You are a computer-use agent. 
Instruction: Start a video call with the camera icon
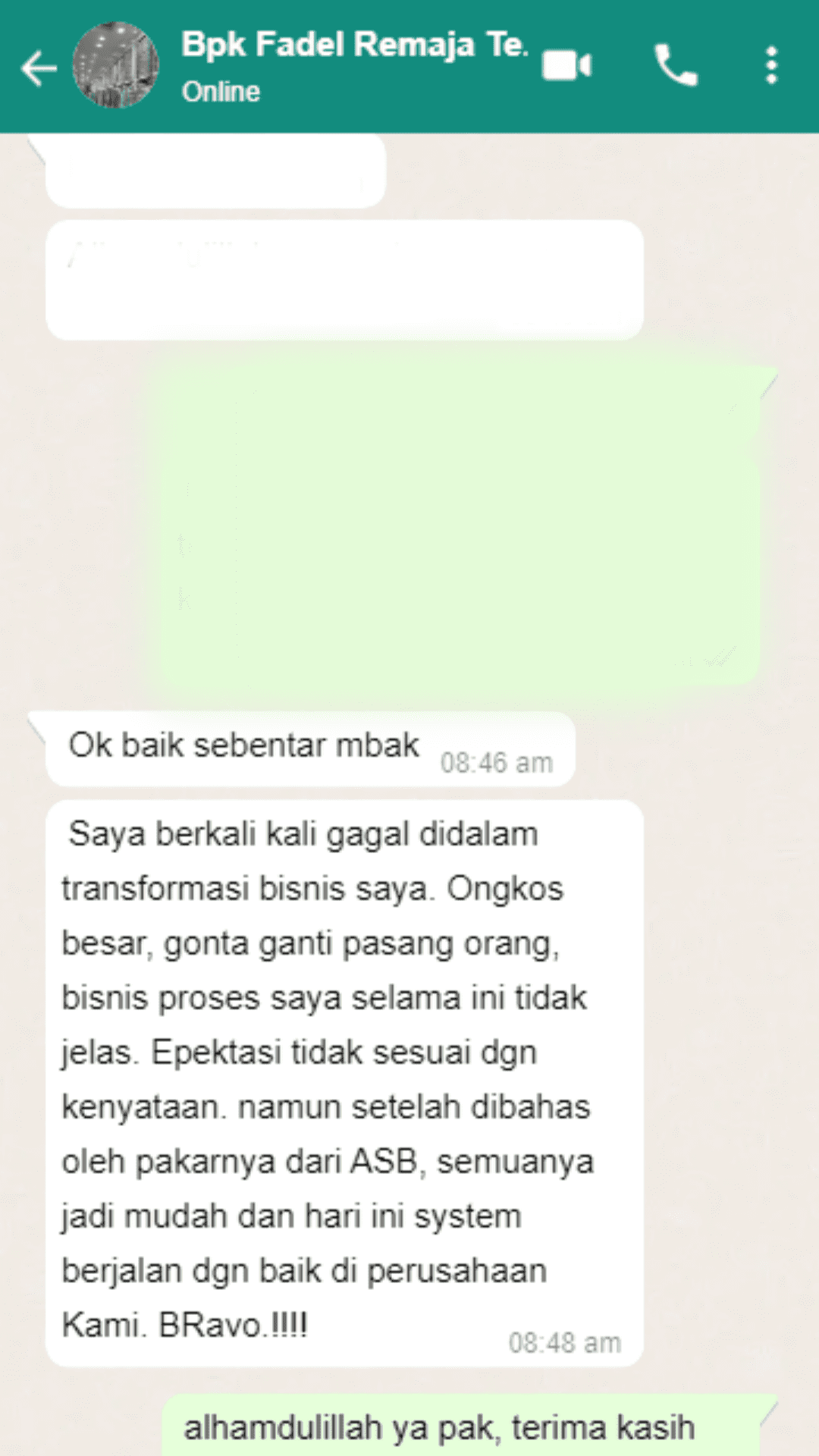566,66
